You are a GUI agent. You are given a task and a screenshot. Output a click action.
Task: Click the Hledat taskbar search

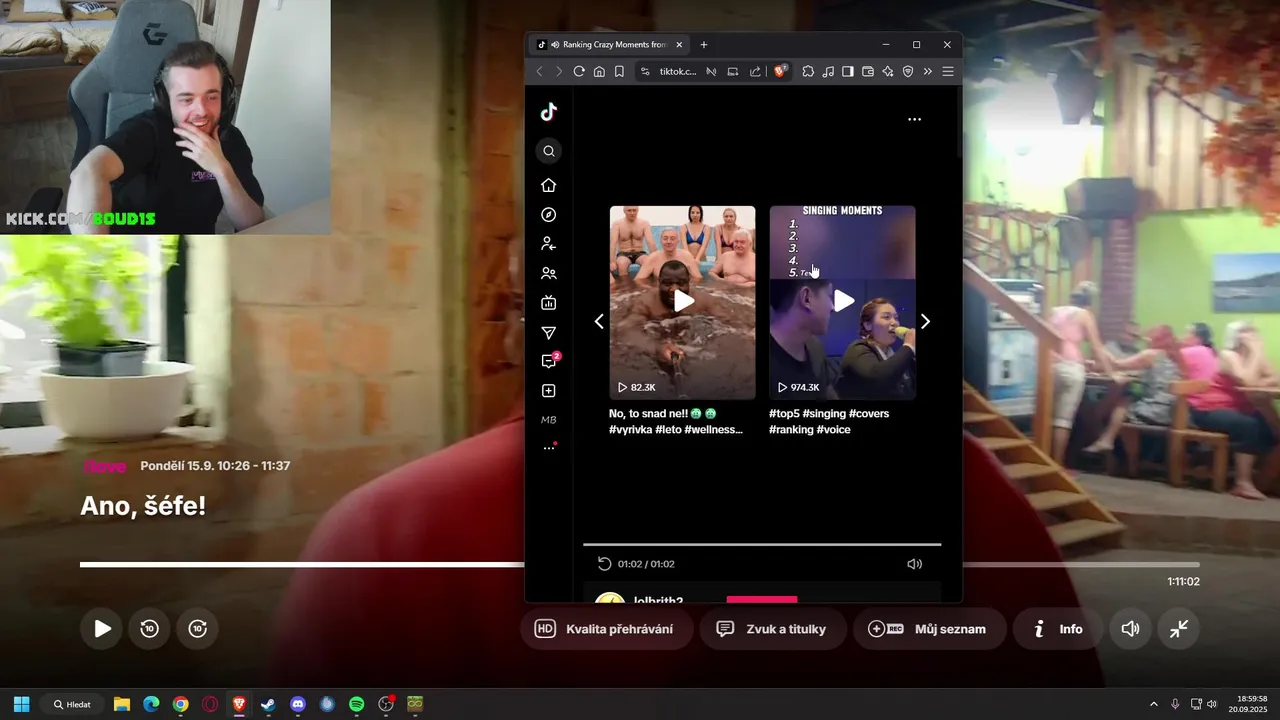coord(72,704)
